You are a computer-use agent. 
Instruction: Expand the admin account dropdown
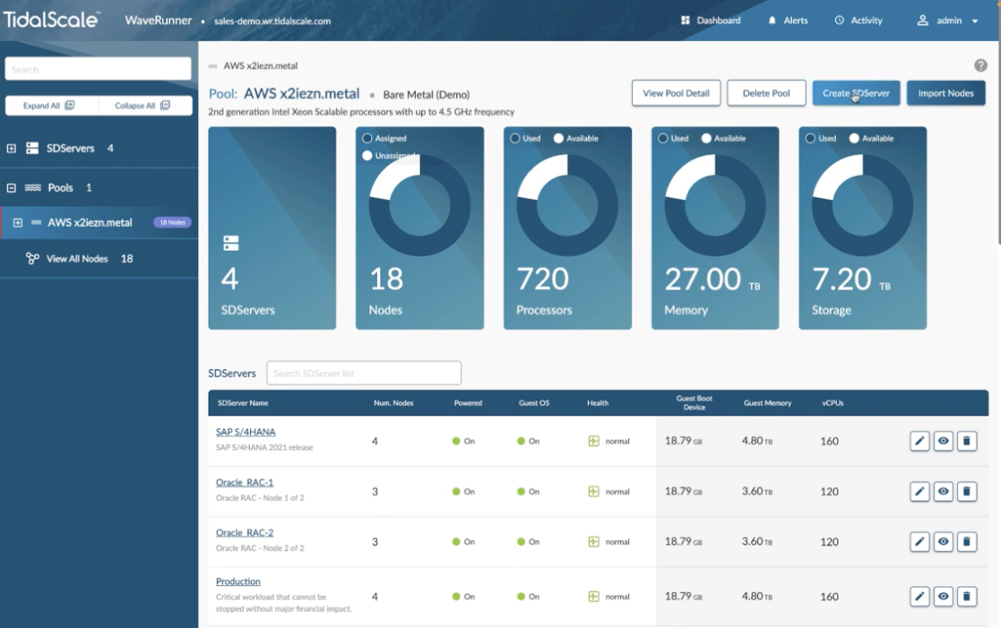click(975, 20)
